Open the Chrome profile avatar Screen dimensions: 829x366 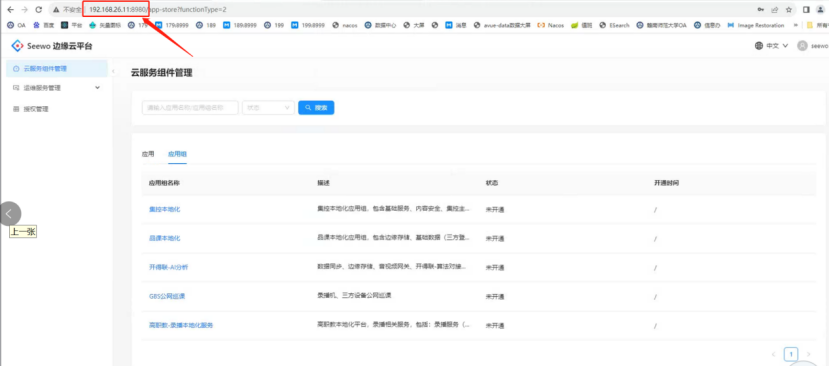[x=821, y=10]
